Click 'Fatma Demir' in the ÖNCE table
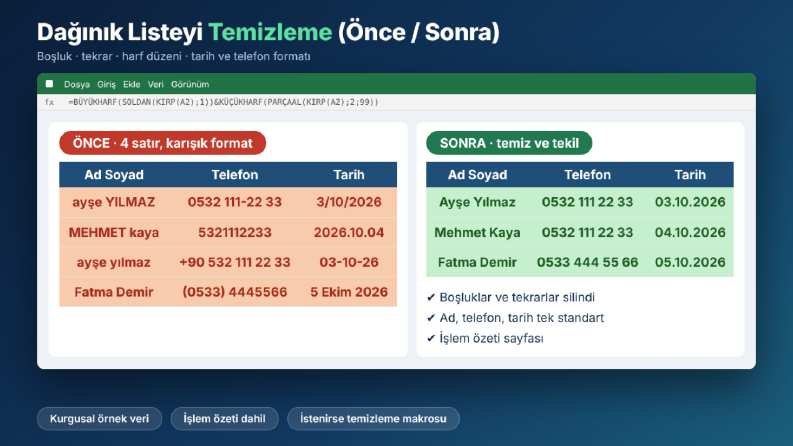The height and width of the screenshot is (446, 793). point(114,292)
